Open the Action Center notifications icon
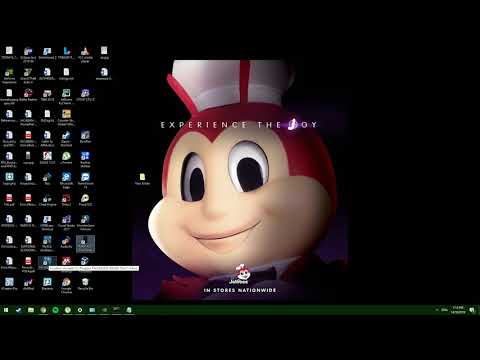Viewport: 480px width, 360px height. pyautogui.click(x=472, y=310)
